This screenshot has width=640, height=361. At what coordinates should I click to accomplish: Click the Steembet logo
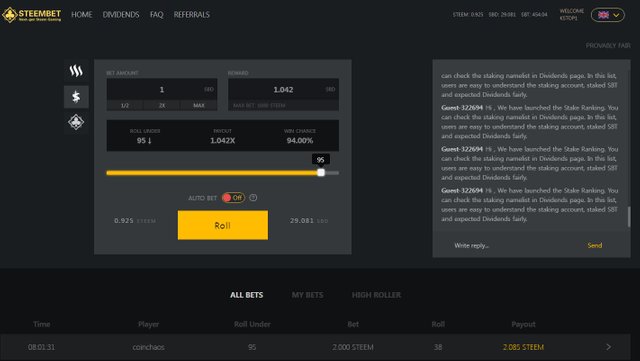coord(31,15)
